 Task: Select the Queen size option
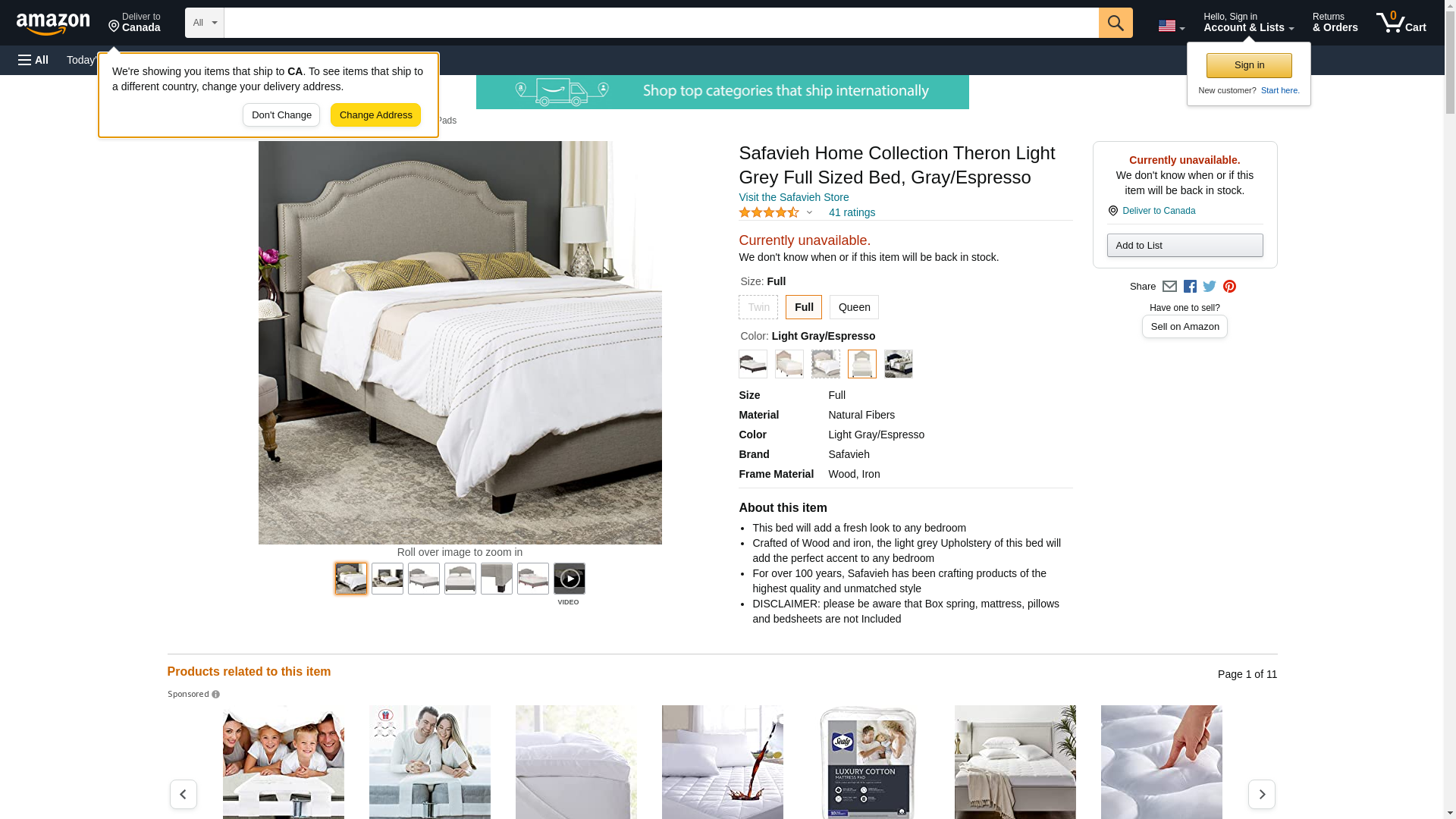coord(854,307)
